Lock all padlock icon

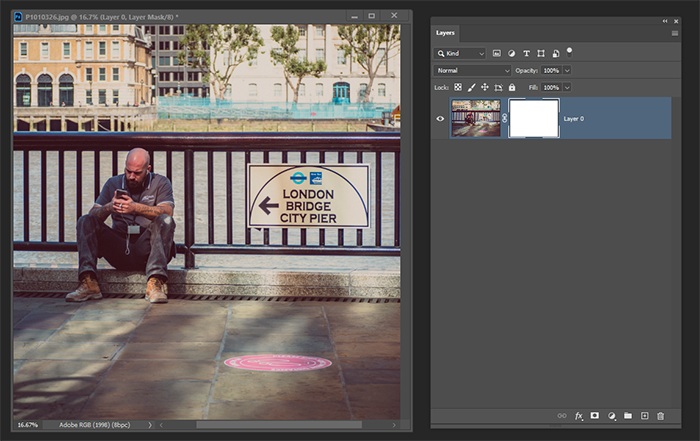pos(512,87)
